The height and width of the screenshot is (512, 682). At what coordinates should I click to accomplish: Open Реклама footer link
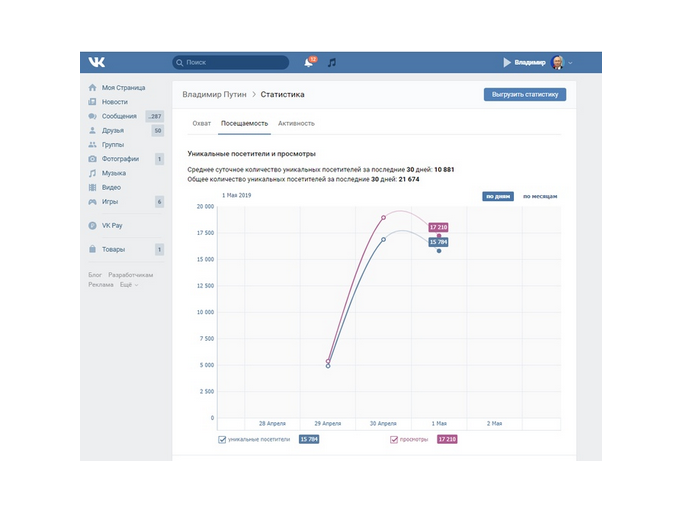(100, 284)
